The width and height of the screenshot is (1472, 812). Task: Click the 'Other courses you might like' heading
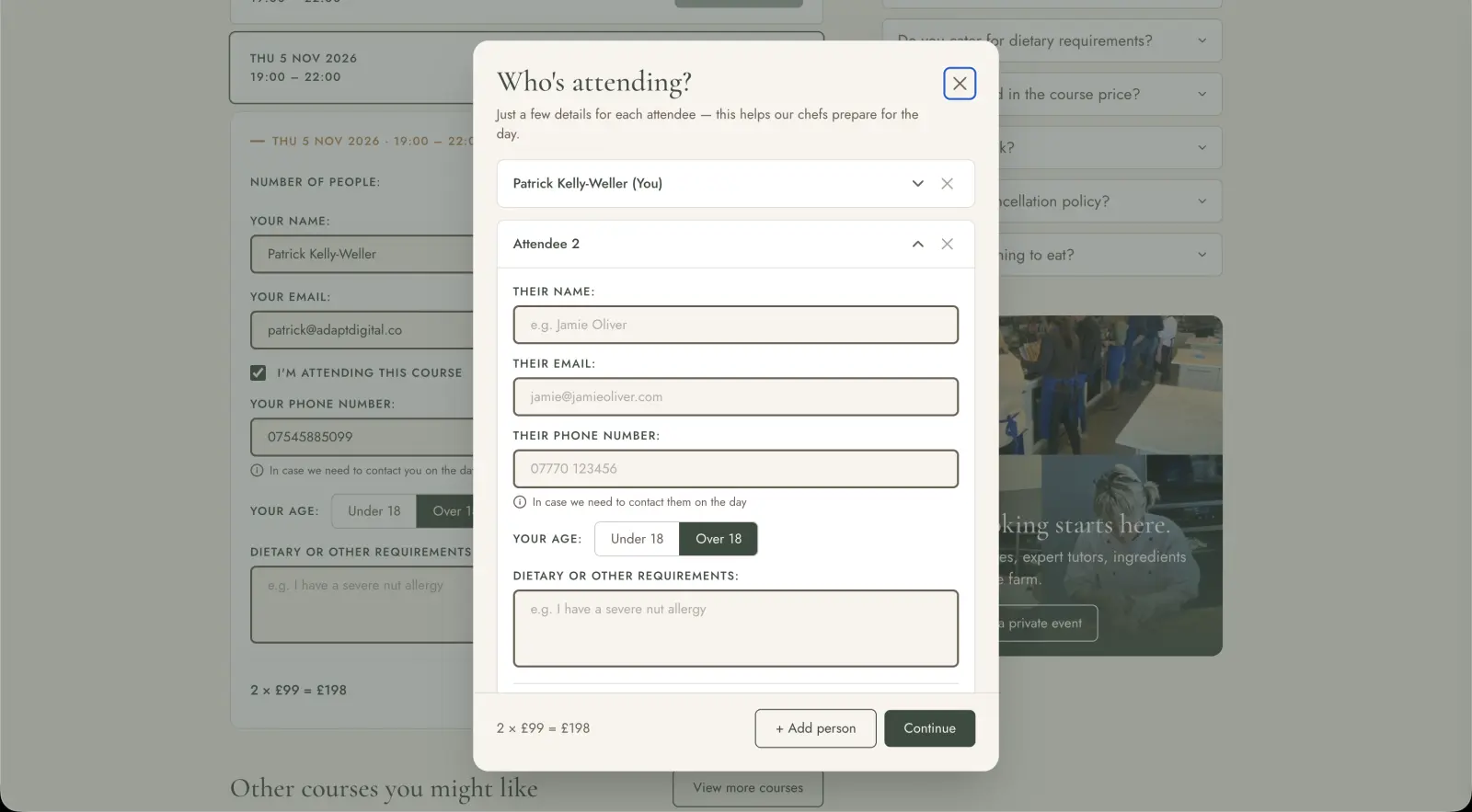coord(384,789)
